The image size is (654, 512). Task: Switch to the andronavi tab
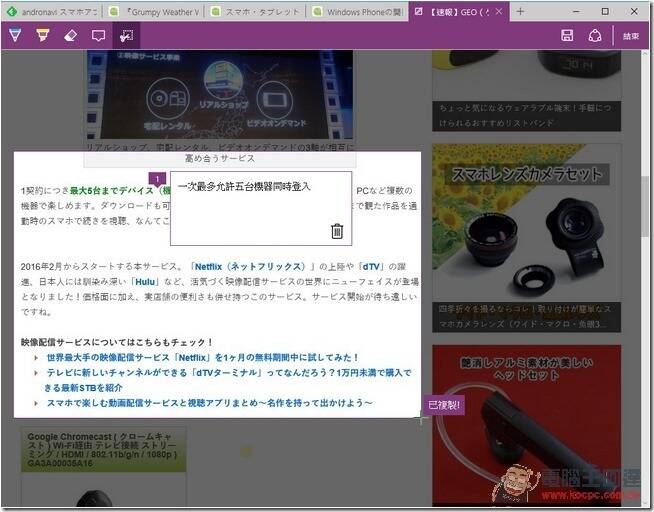pyautogui.click(x=52, y=12)
